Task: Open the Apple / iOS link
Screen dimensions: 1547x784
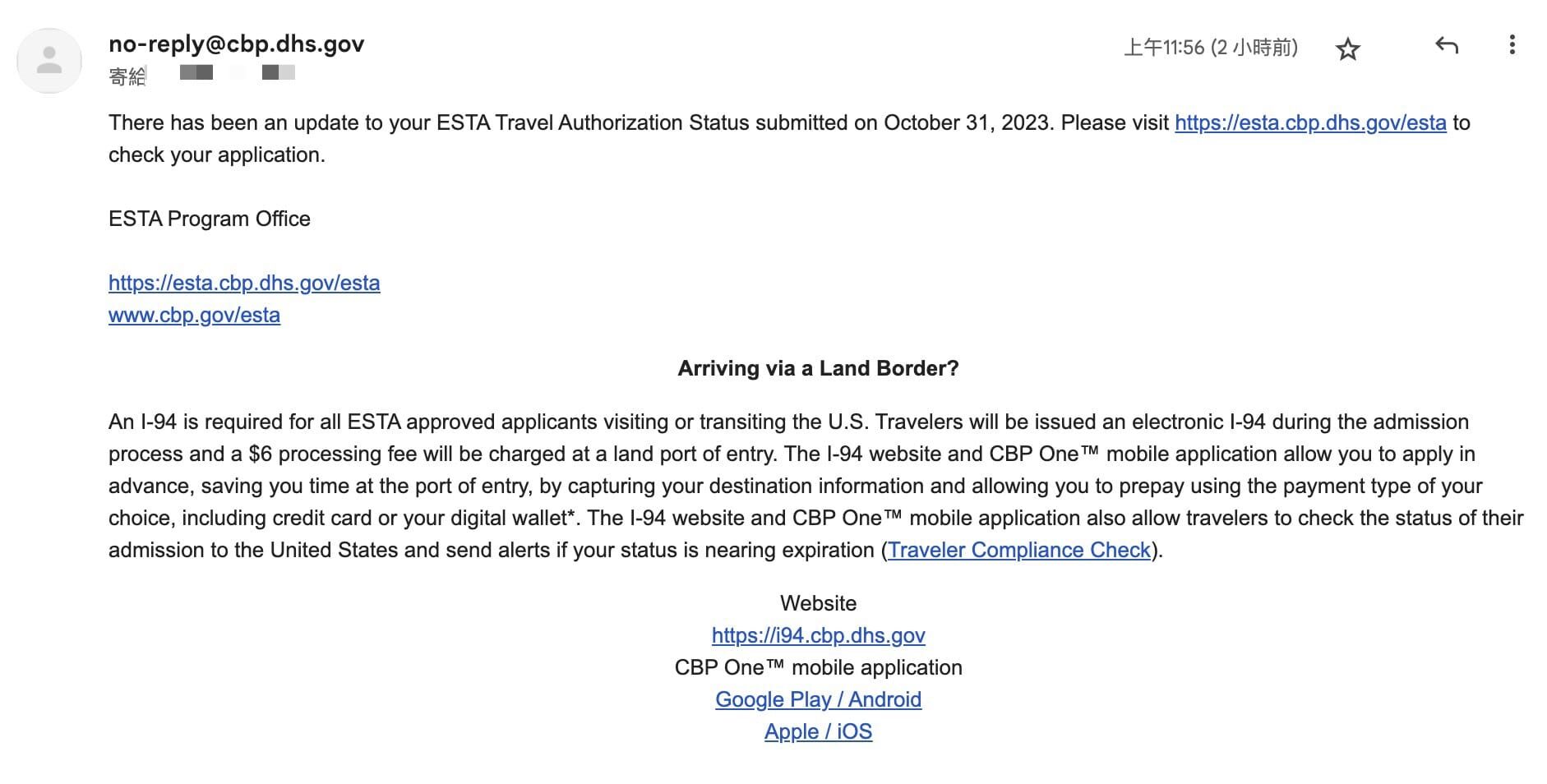Action: (x=818, y=732)
